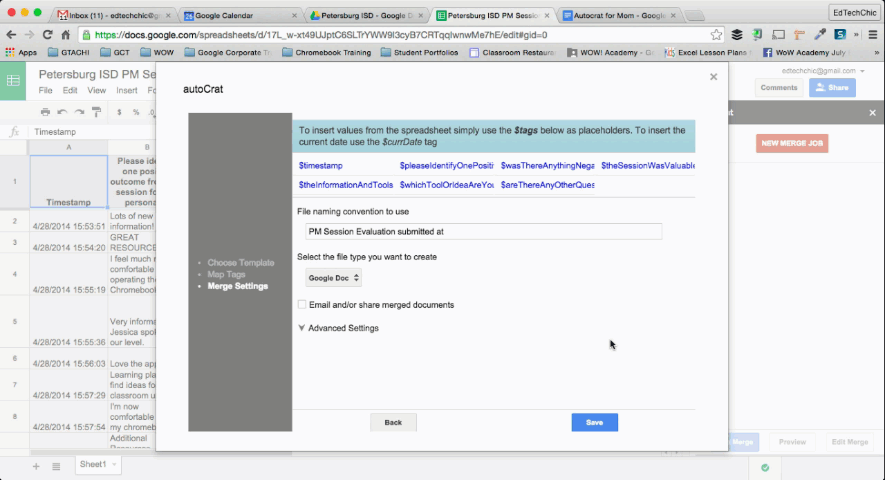Open Chrome's hamburger menu
Screen dimensions: 885x480
873,35
